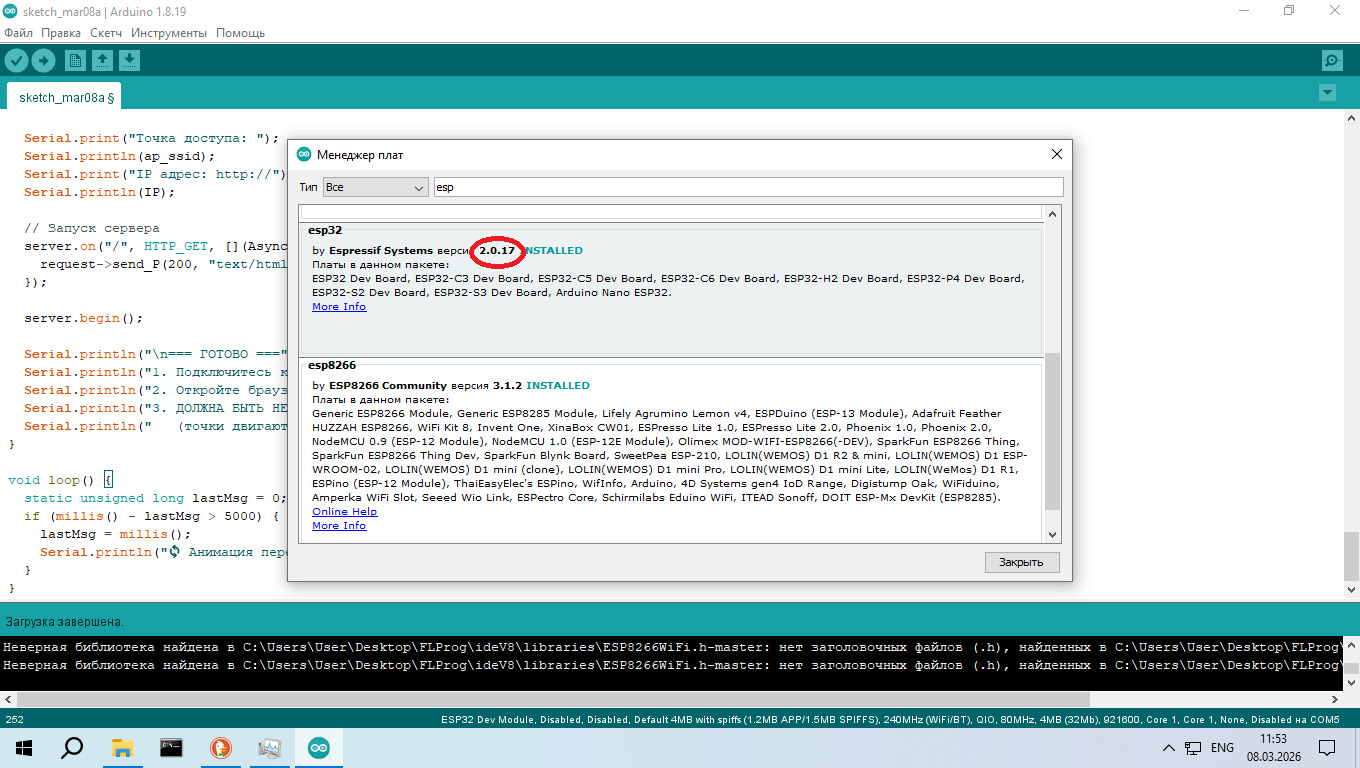The height and width of the screenshot is (768, 1360).
Task: Open File Explorer from the taskbar
Action: click(x=122, y=748)
